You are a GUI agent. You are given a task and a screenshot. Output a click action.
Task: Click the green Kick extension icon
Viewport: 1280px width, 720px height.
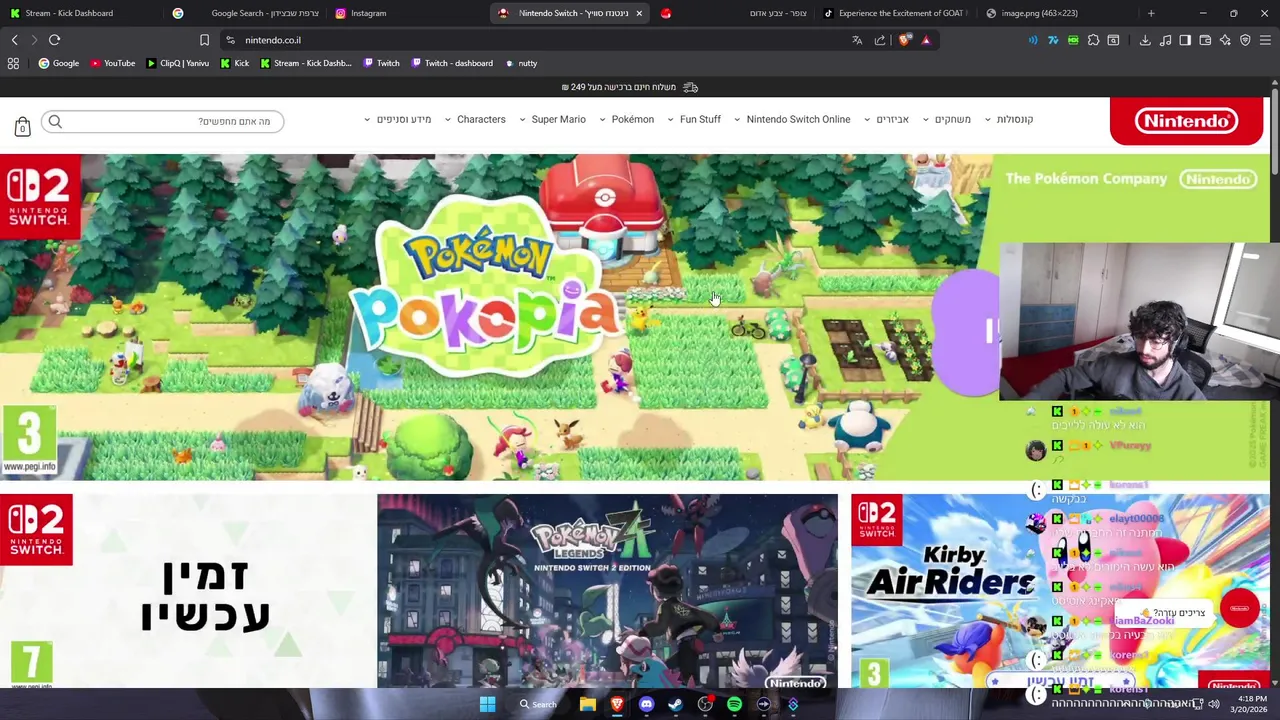click(x=1073, y=40)
